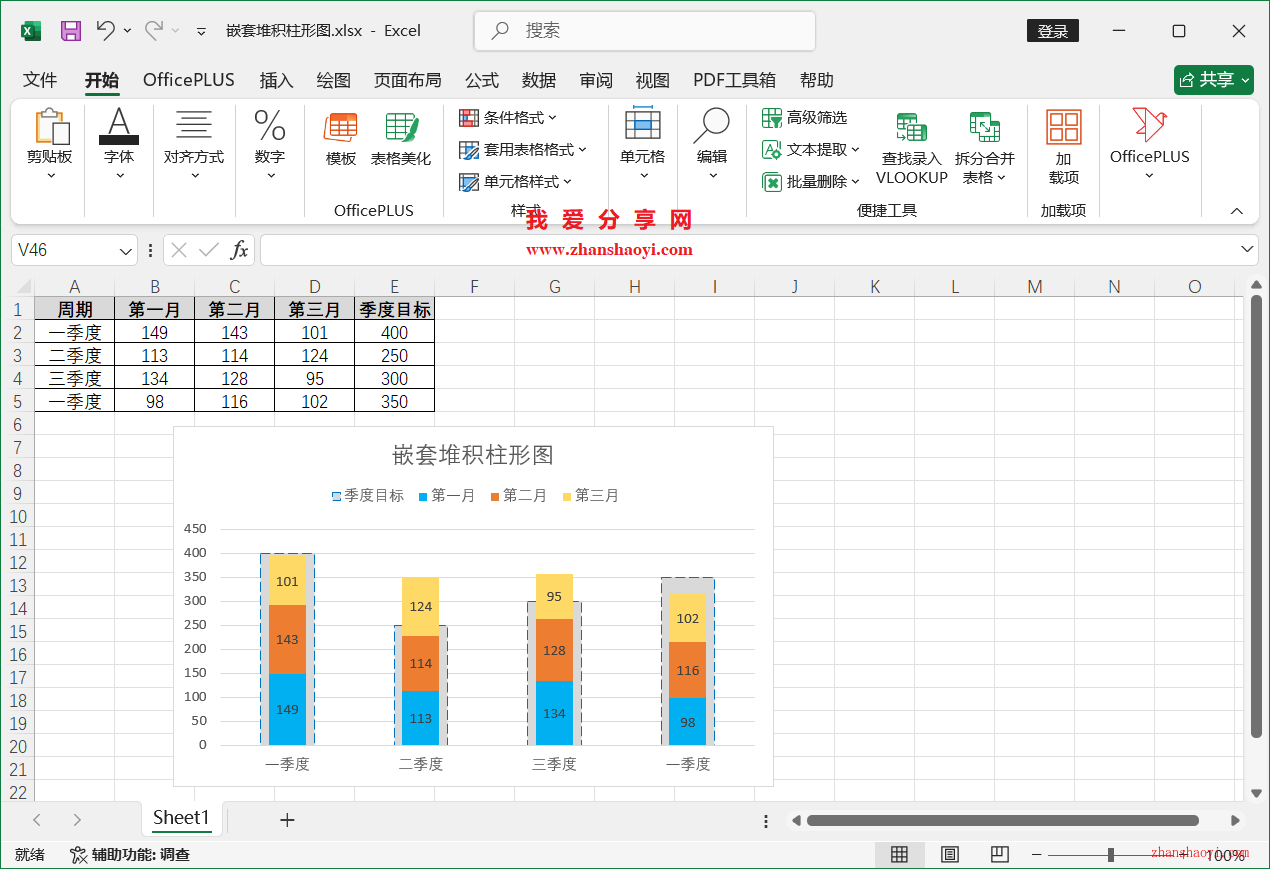Viewport: 1270px width, 869px height.
Task: Collapse the ribbon with the chevron arrow
Action: point(1237,211)
